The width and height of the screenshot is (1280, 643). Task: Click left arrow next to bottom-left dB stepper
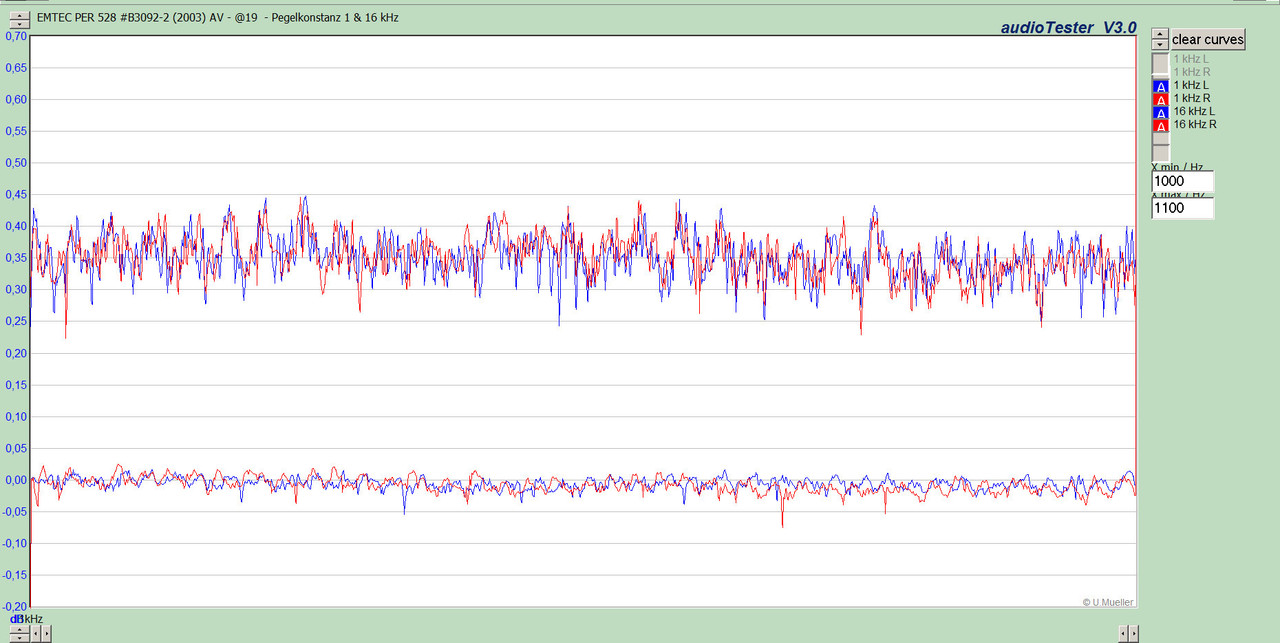pos(36,634)
